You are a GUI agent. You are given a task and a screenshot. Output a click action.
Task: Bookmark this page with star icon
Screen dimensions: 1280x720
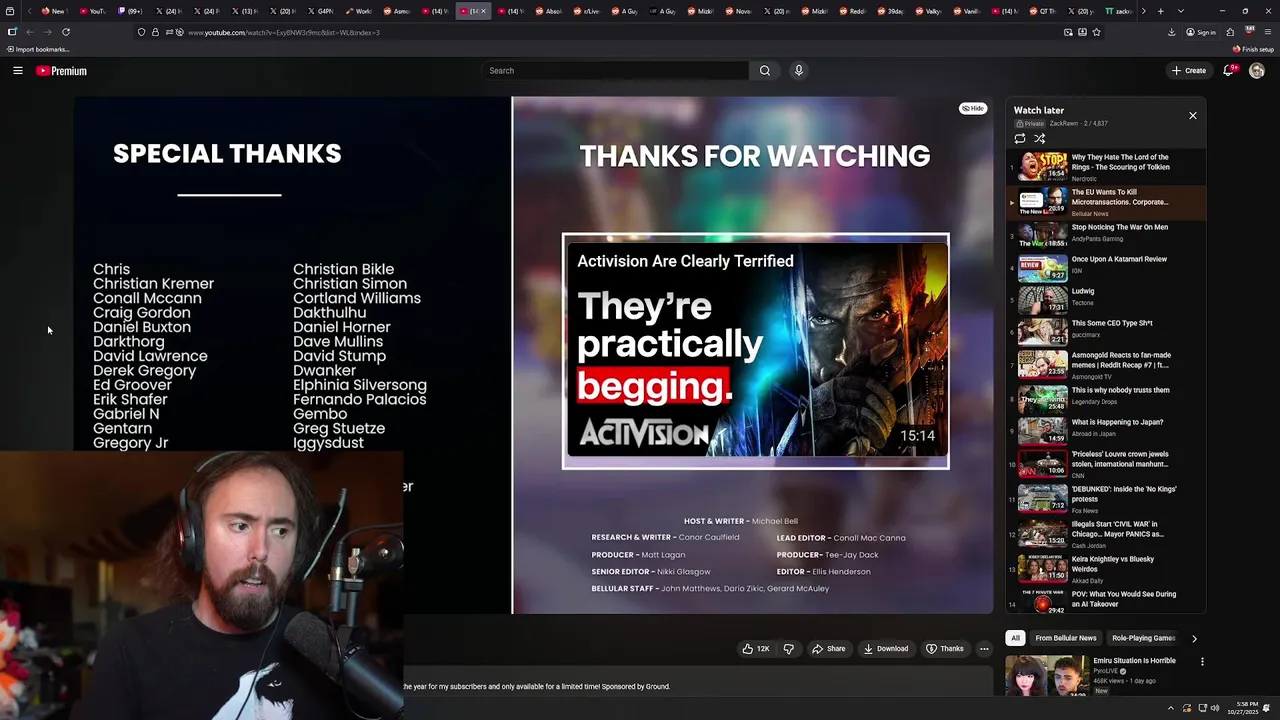point(1097,32)
